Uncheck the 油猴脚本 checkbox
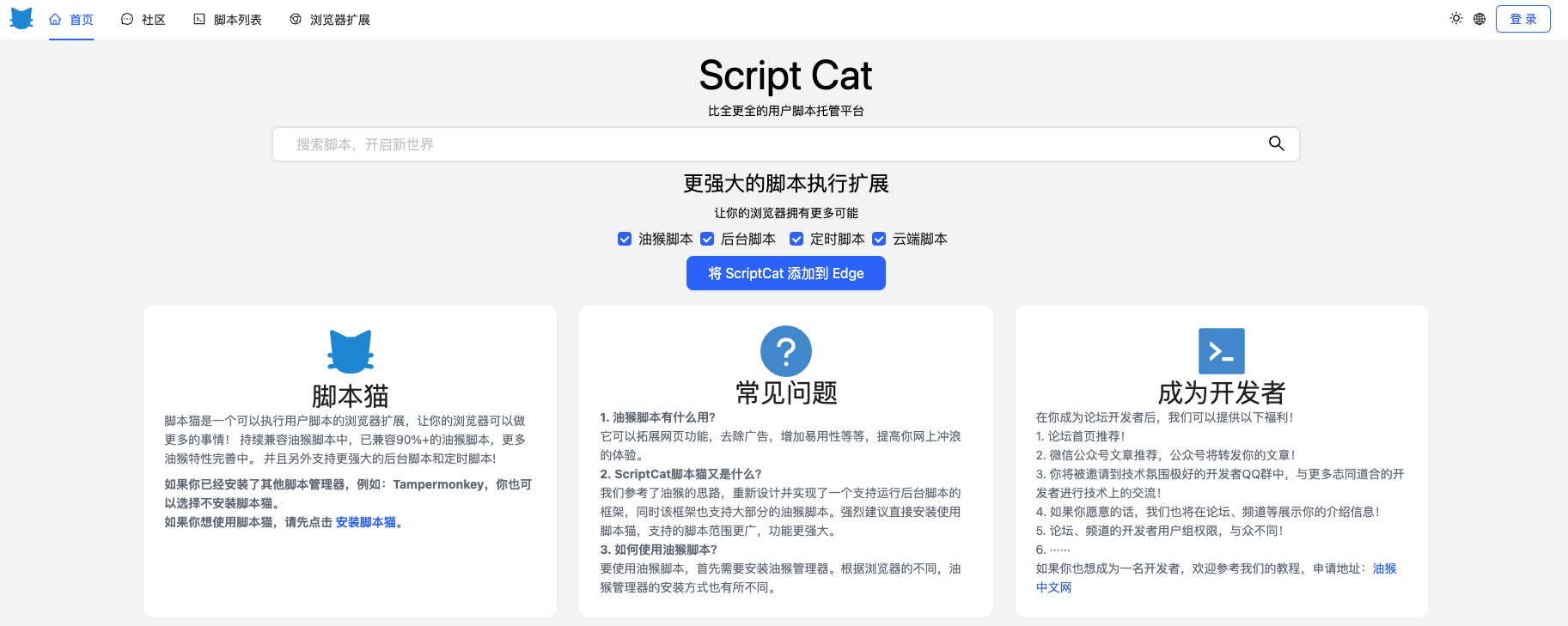The width and height of the screenshot is (1568, 626). (625, 239)
